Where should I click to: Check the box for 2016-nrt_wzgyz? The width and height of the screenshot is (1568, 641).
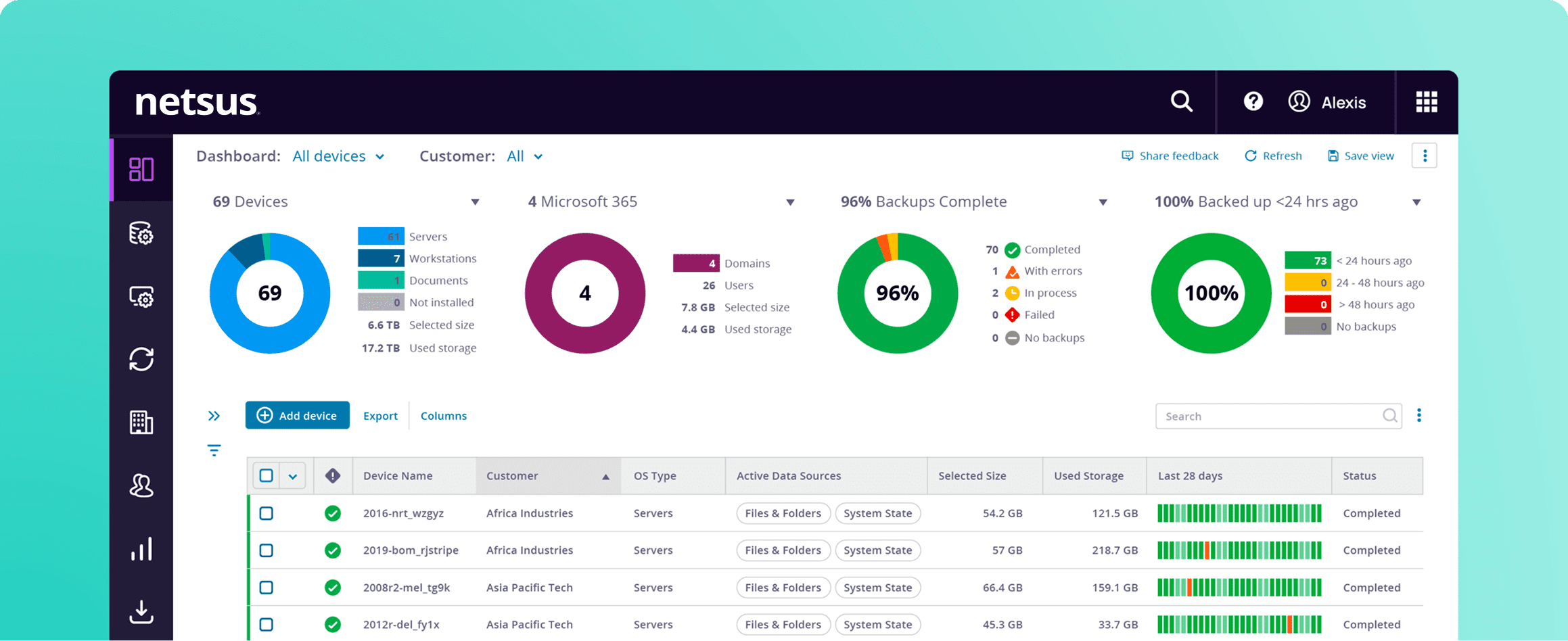coord(267,513)
